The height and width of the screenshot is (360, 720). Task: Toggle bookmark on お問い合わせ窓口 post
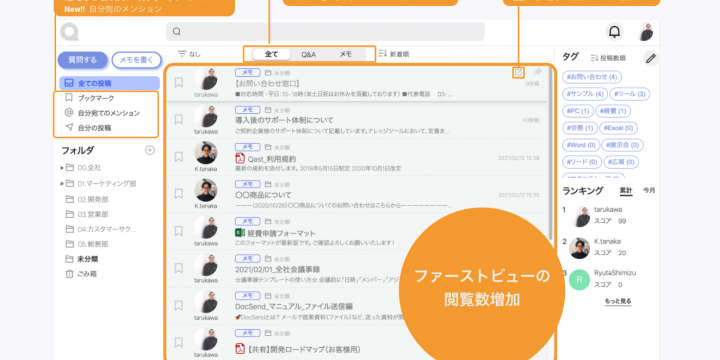point(179,82)
